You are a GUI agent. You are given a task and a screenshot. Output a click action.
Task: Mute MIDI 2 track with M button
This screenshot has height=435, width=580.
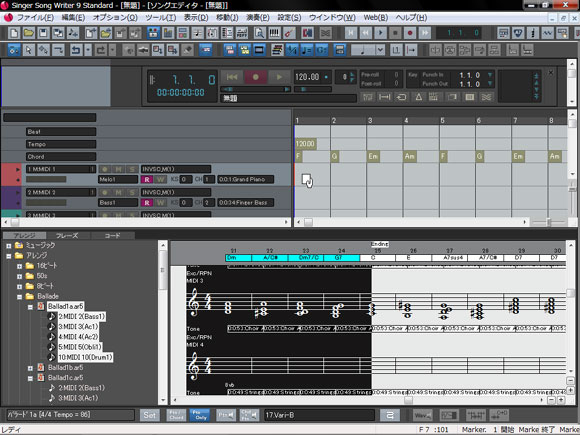tap(118, 192)
